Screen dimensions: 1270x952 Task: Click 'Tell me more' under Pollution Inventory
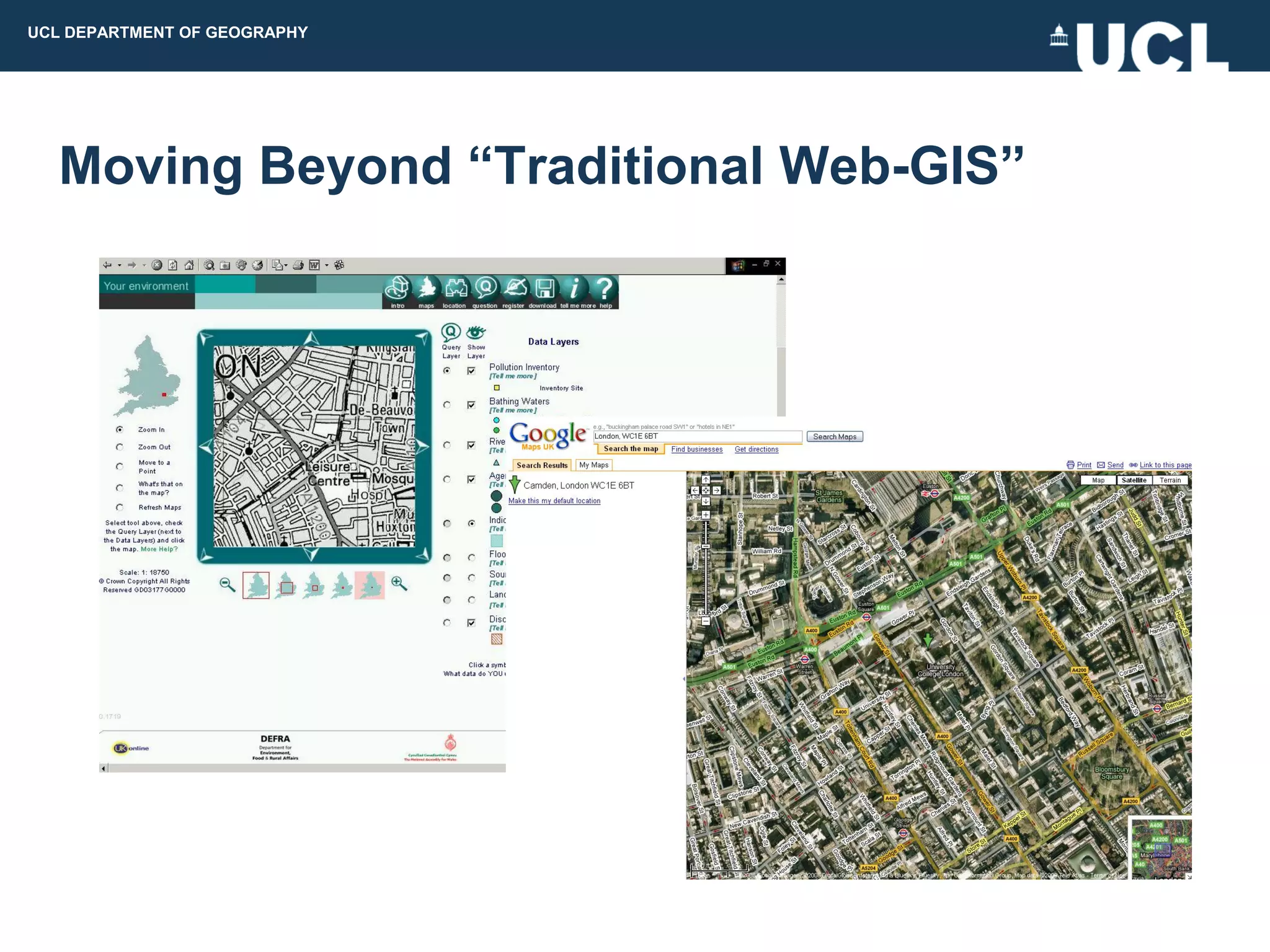click(x=513, y=376)
